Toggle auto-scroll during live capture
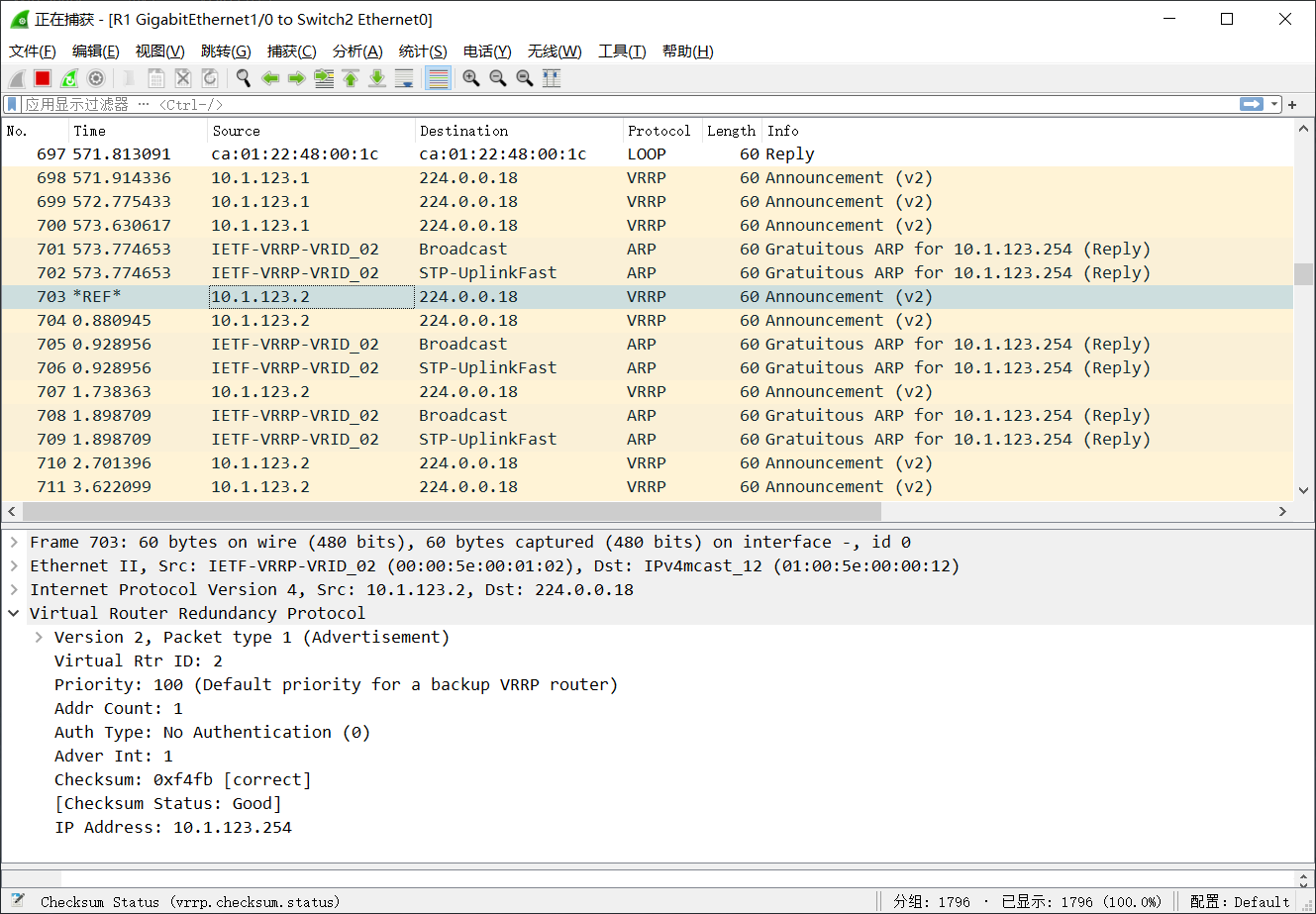Viewport: 1316px width, 914px height. click(x=404, y=77)
